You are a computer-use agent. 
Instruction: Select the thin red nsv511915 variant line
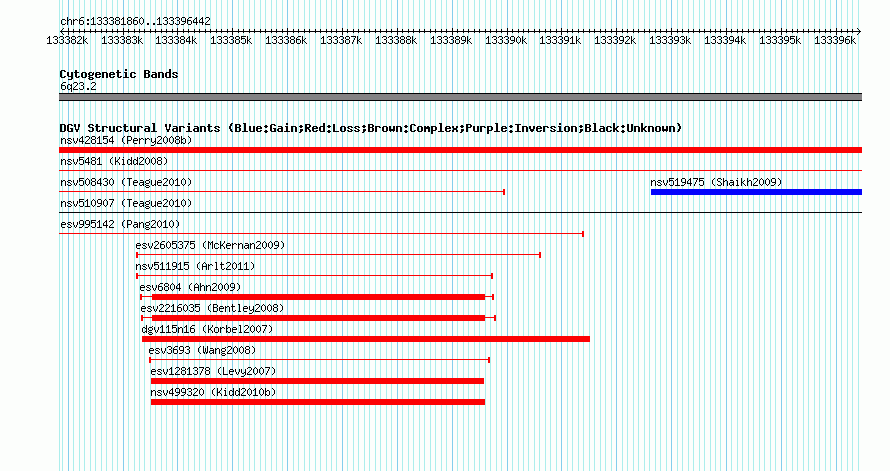click(x=314, y=276)
